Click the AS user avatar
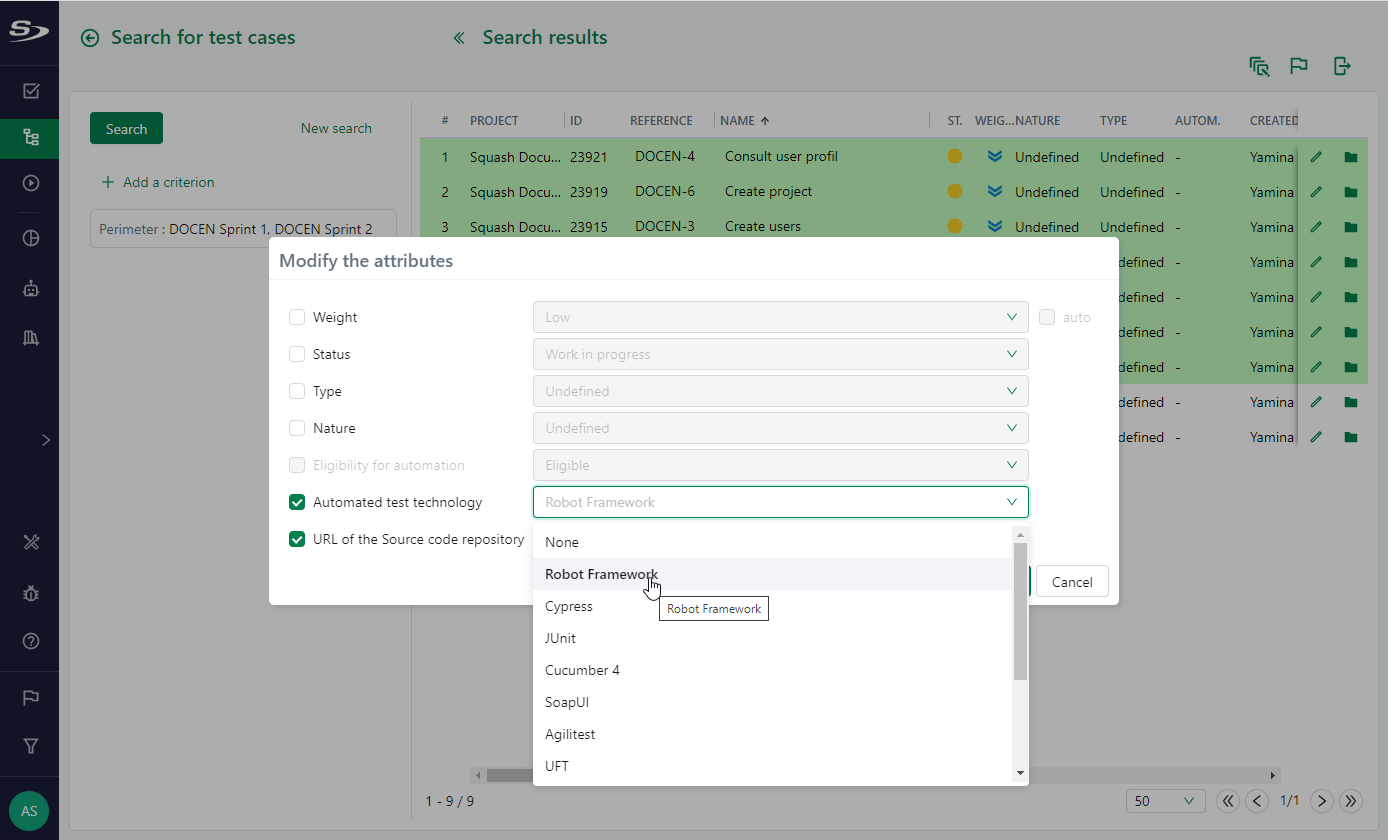This screenshot has height=840, width=1388. (x=29, y=811)
